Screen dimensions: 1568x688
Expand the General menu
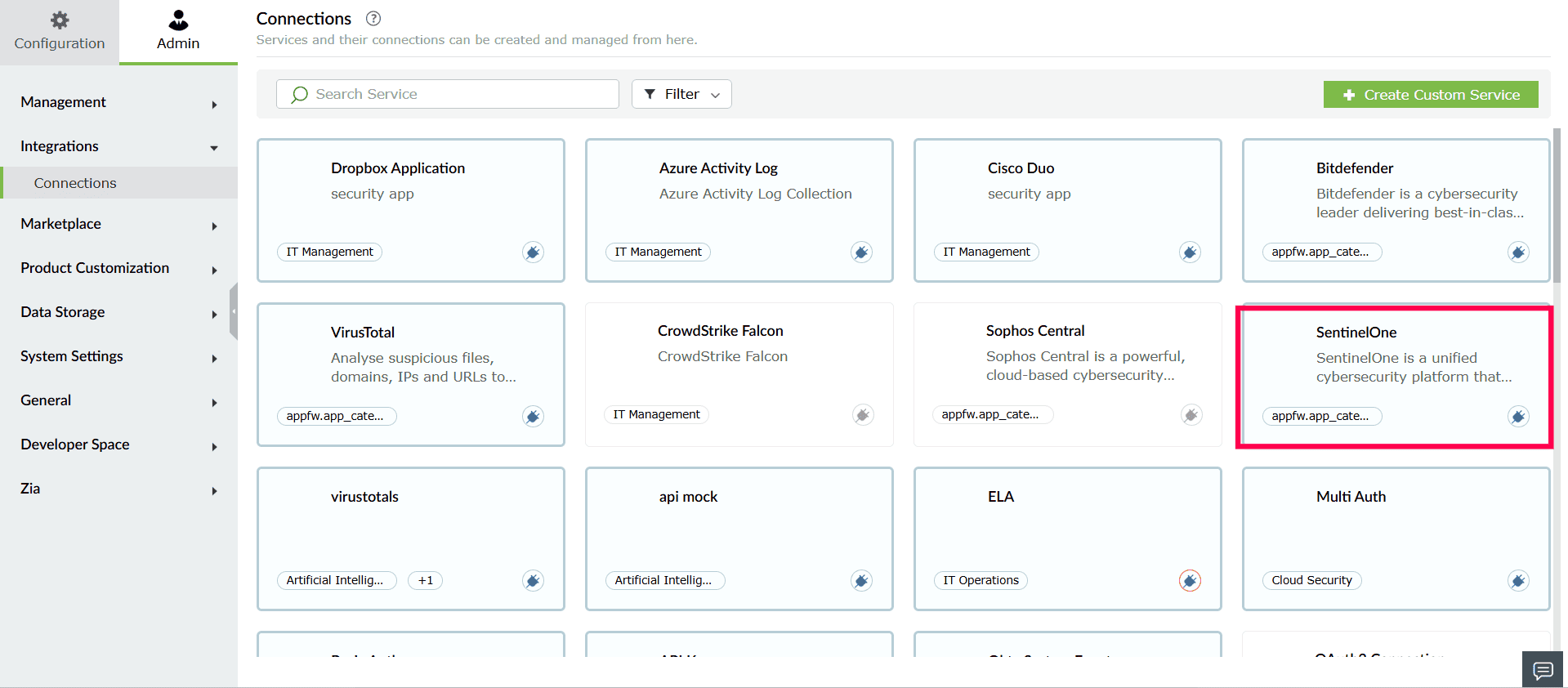118,400
